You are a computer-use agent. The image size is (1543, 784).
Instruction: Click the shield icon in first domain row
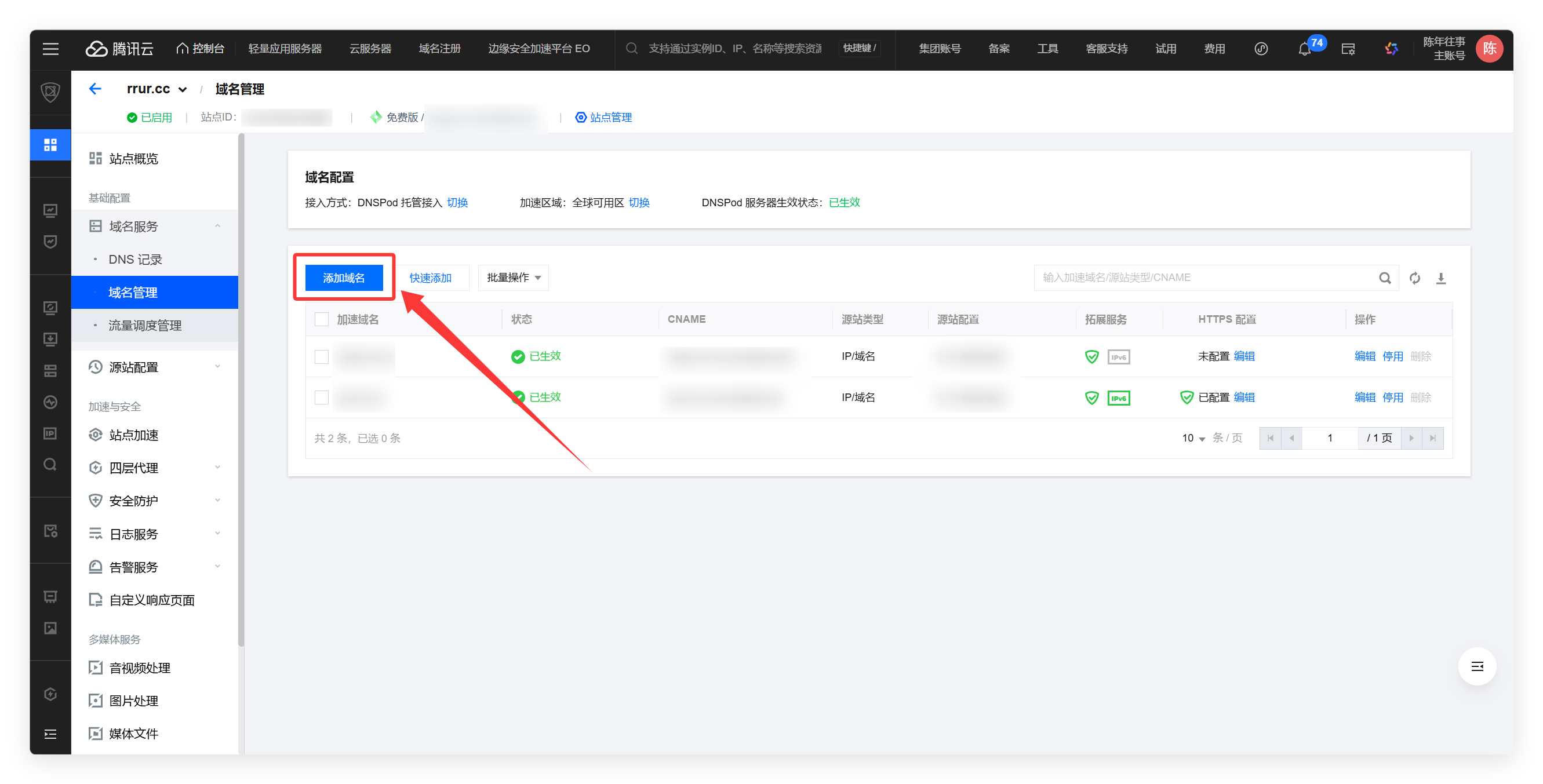[x=1091, y=357]
